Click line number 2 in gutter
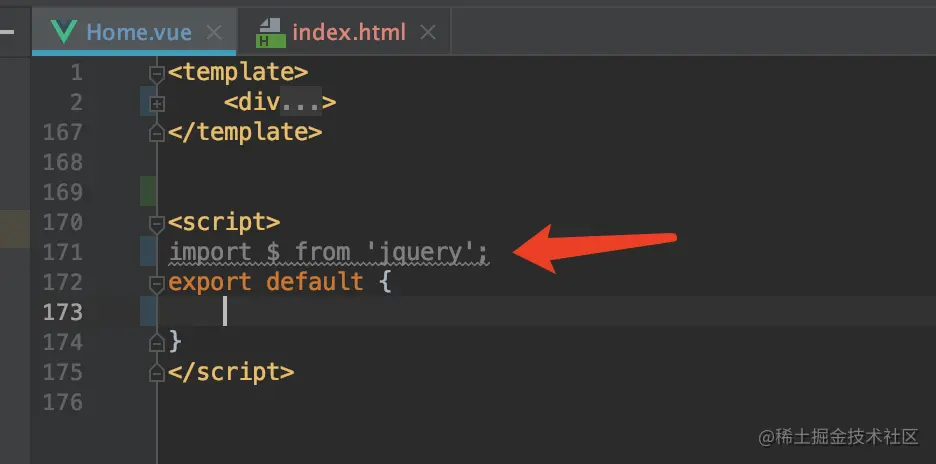Screen dimensions: 936x464 point(76,103)
